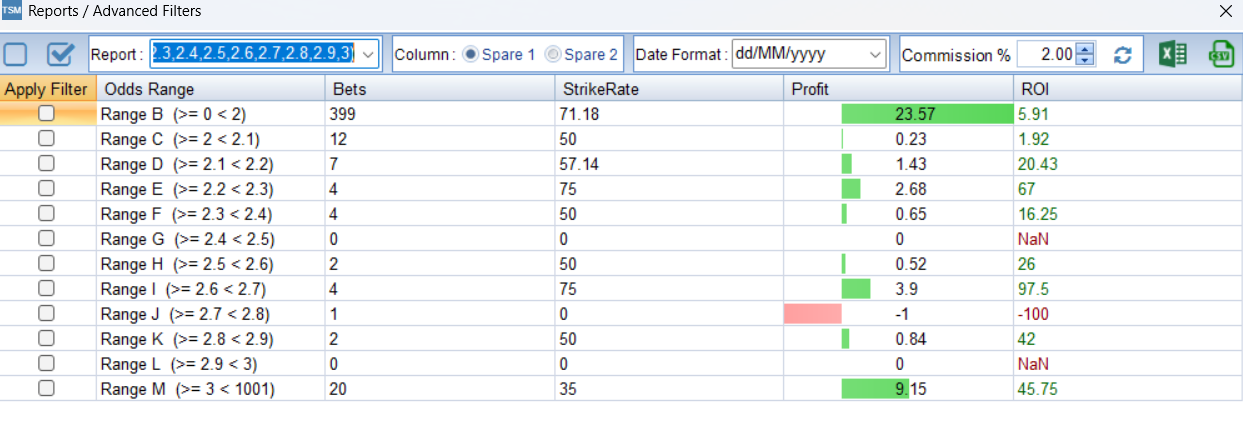1243x436 pixels.
Task: Export report to CSV file icon
Action: click(1221, 54)
